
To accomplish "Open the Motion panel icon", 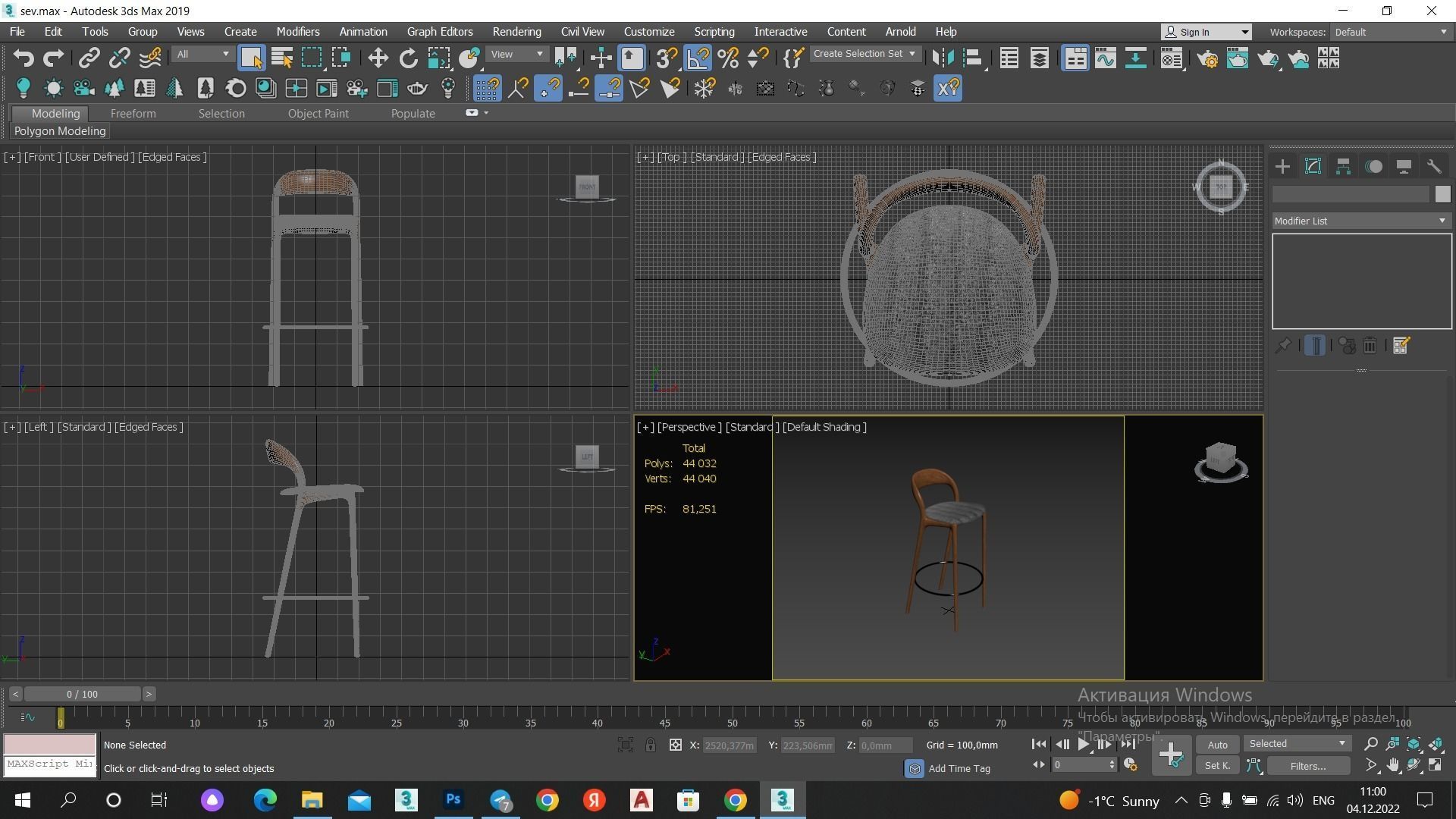I will [x=1373, y=167].
